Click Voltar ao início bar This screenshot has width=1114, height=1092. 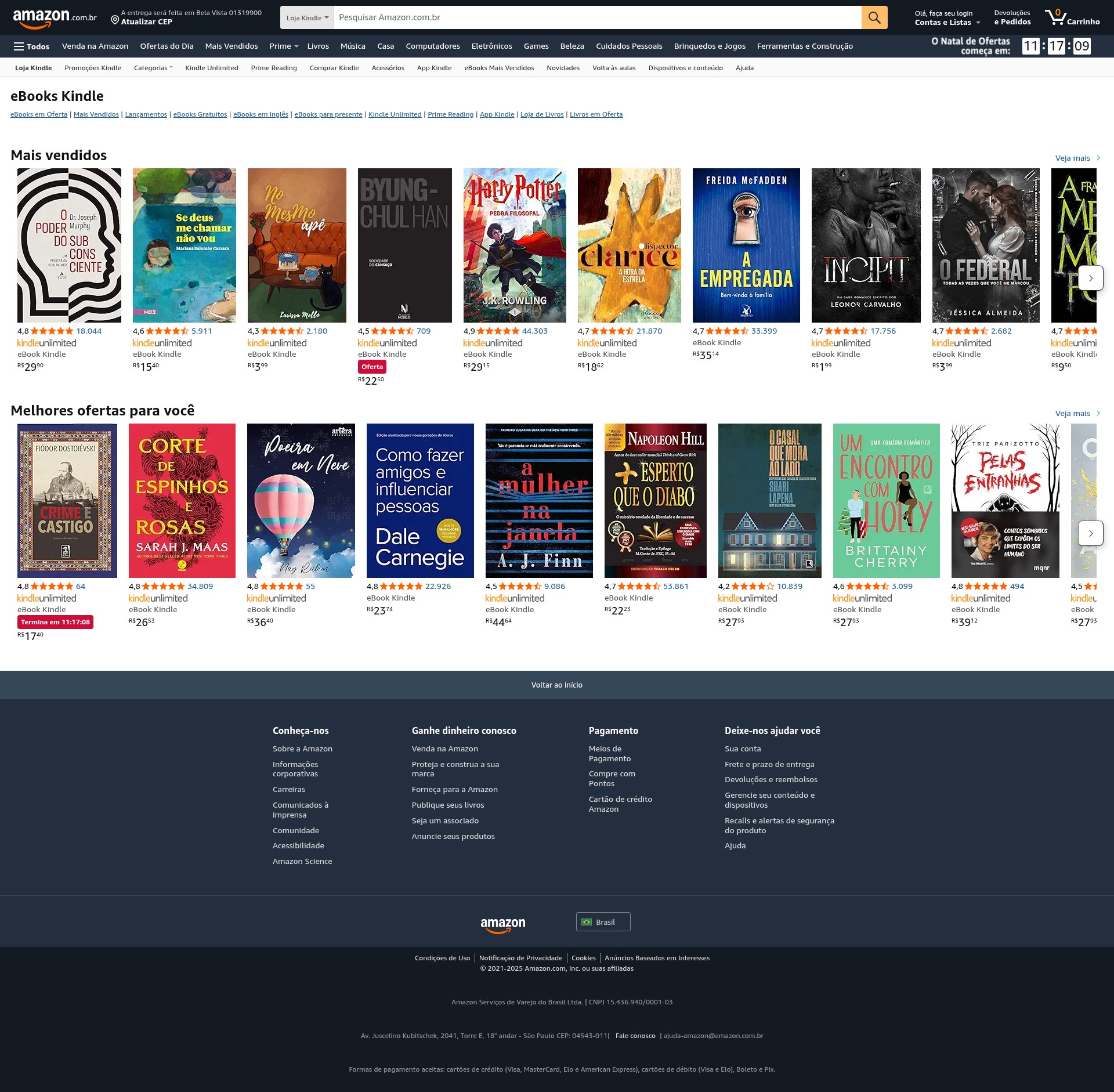click(x=557, y=685)
